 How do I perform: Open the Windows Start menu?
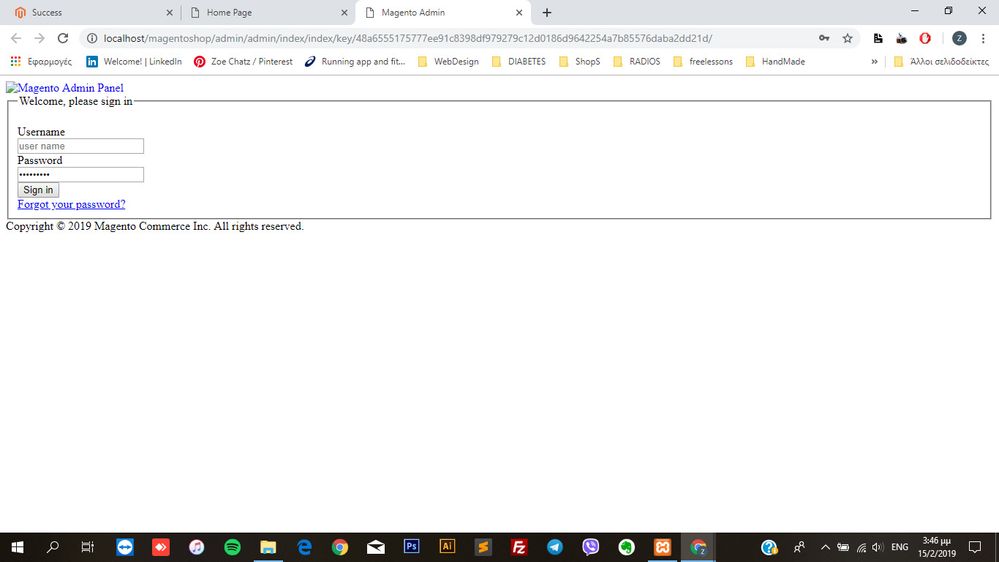(17, 547)
